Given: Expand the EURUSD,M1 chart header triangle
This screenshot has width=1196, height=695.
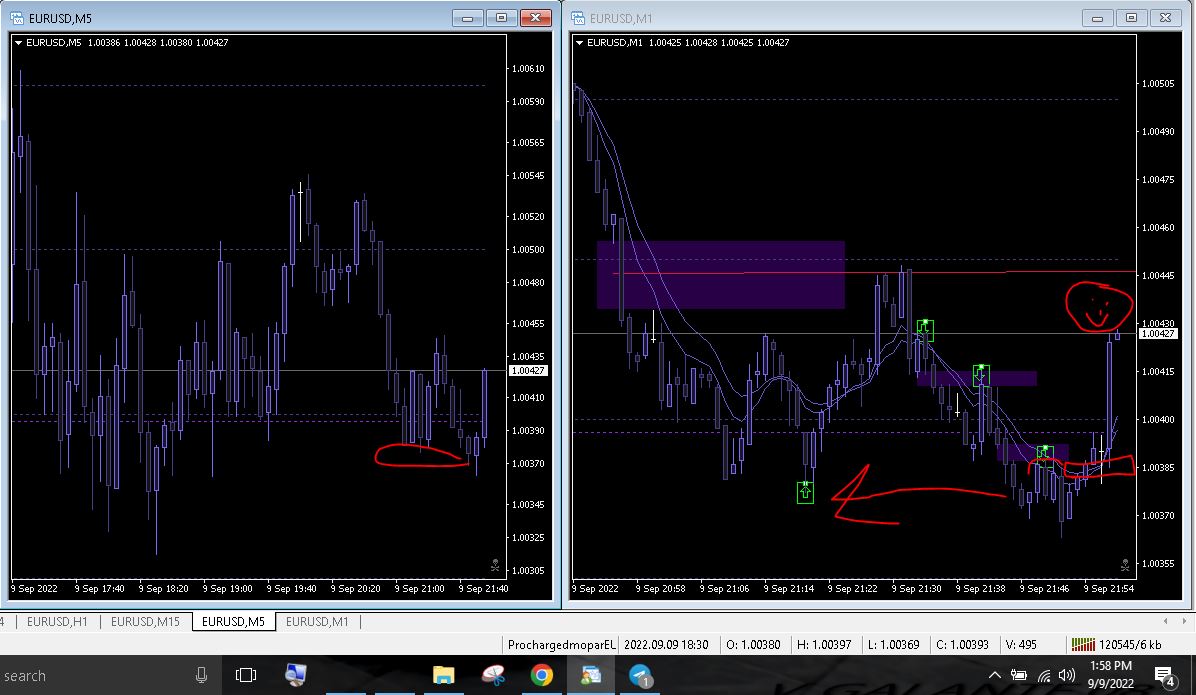Looking at the screenshot, I should coord(580,43).
